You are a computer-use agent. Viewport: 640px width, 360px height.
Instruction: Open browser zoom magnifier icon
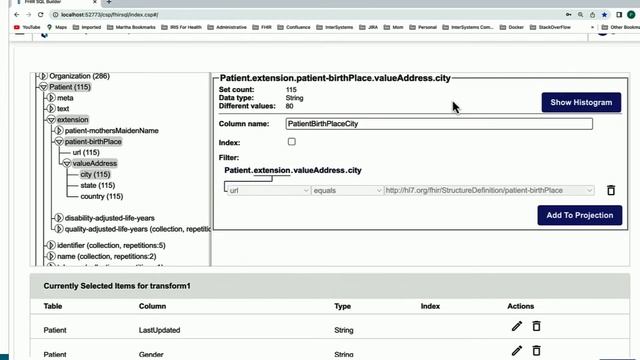pos(580,15)
